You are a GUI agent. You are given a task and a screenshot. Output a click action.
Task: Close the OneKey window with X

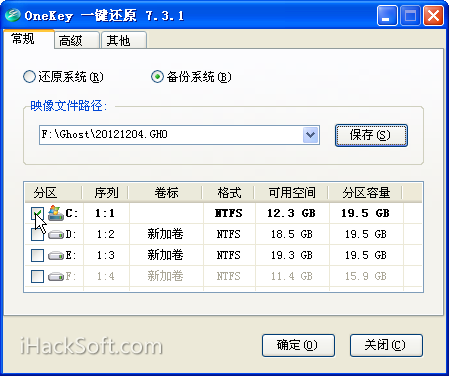click(433, 15)
